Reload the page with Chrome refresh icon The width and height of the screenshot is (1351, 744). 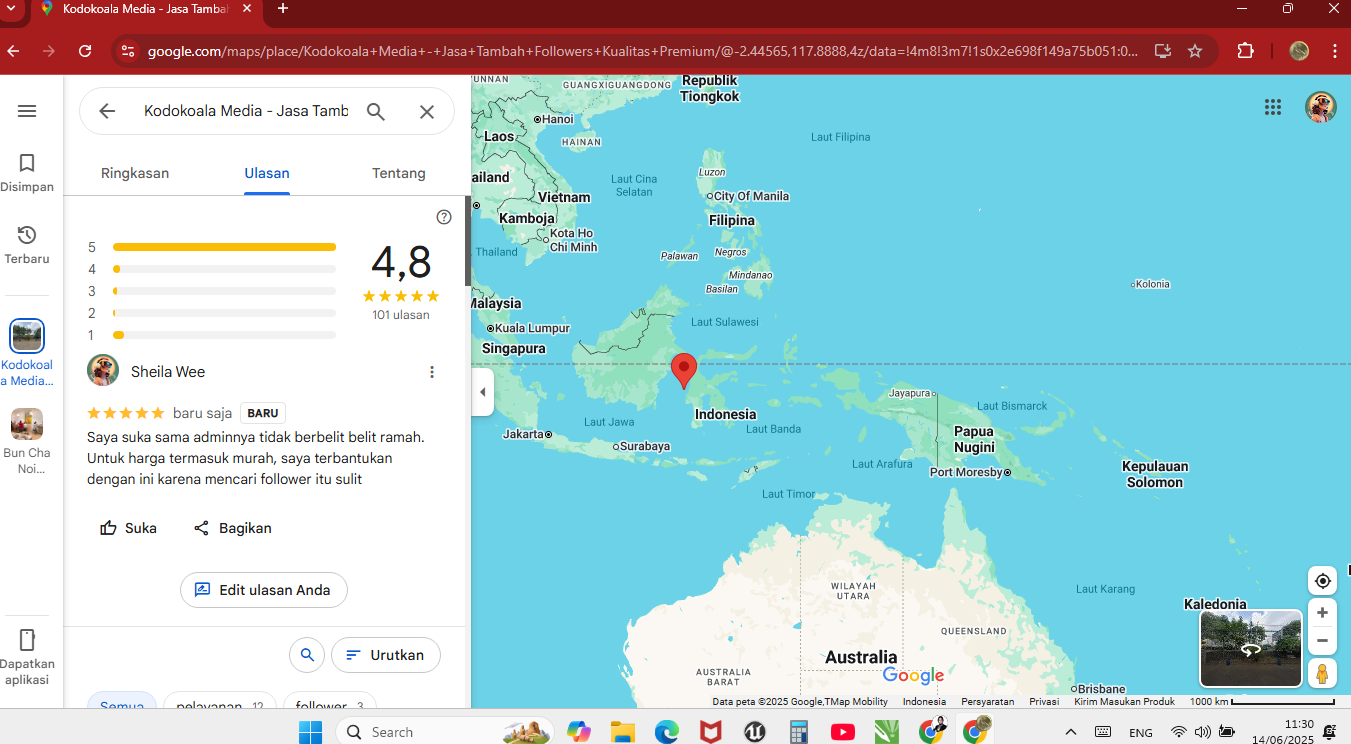click(x=85, y=51)
